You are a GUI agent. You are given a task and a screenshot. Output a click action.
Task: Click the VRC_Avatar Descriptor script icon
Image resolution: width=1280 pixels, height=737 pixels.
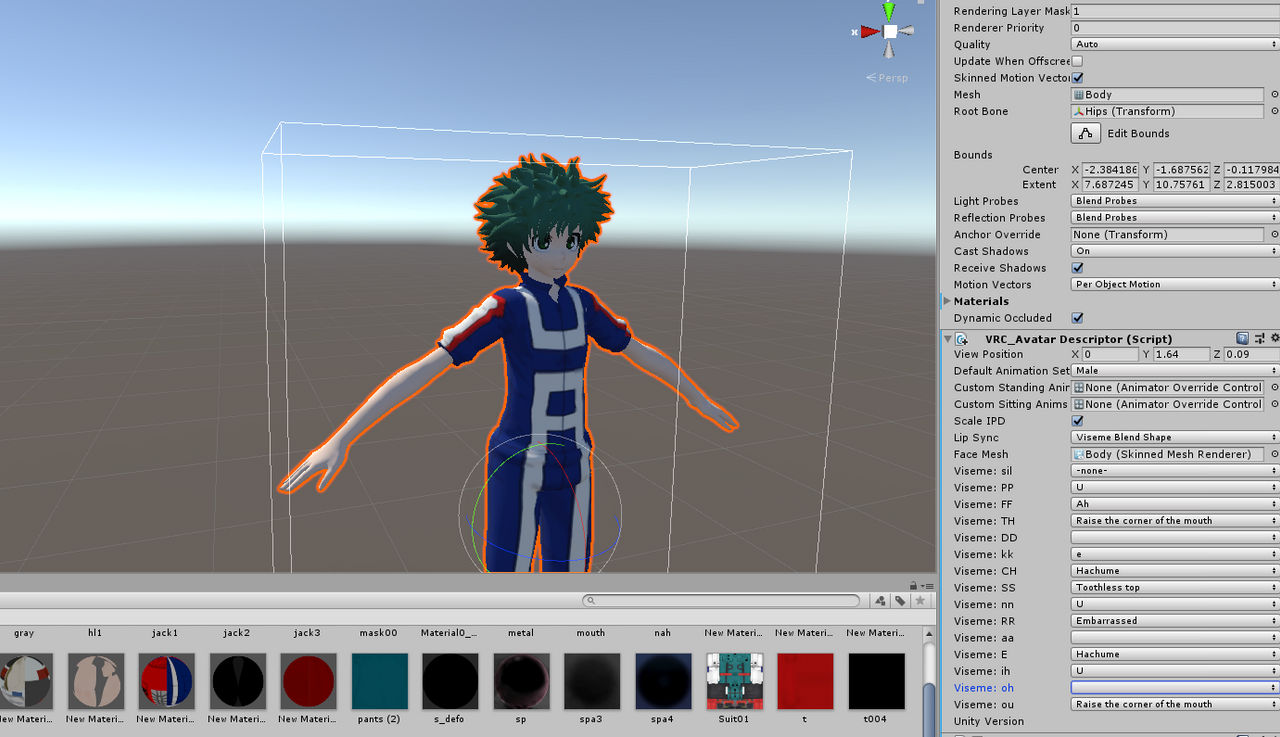(x=962, y=339)
